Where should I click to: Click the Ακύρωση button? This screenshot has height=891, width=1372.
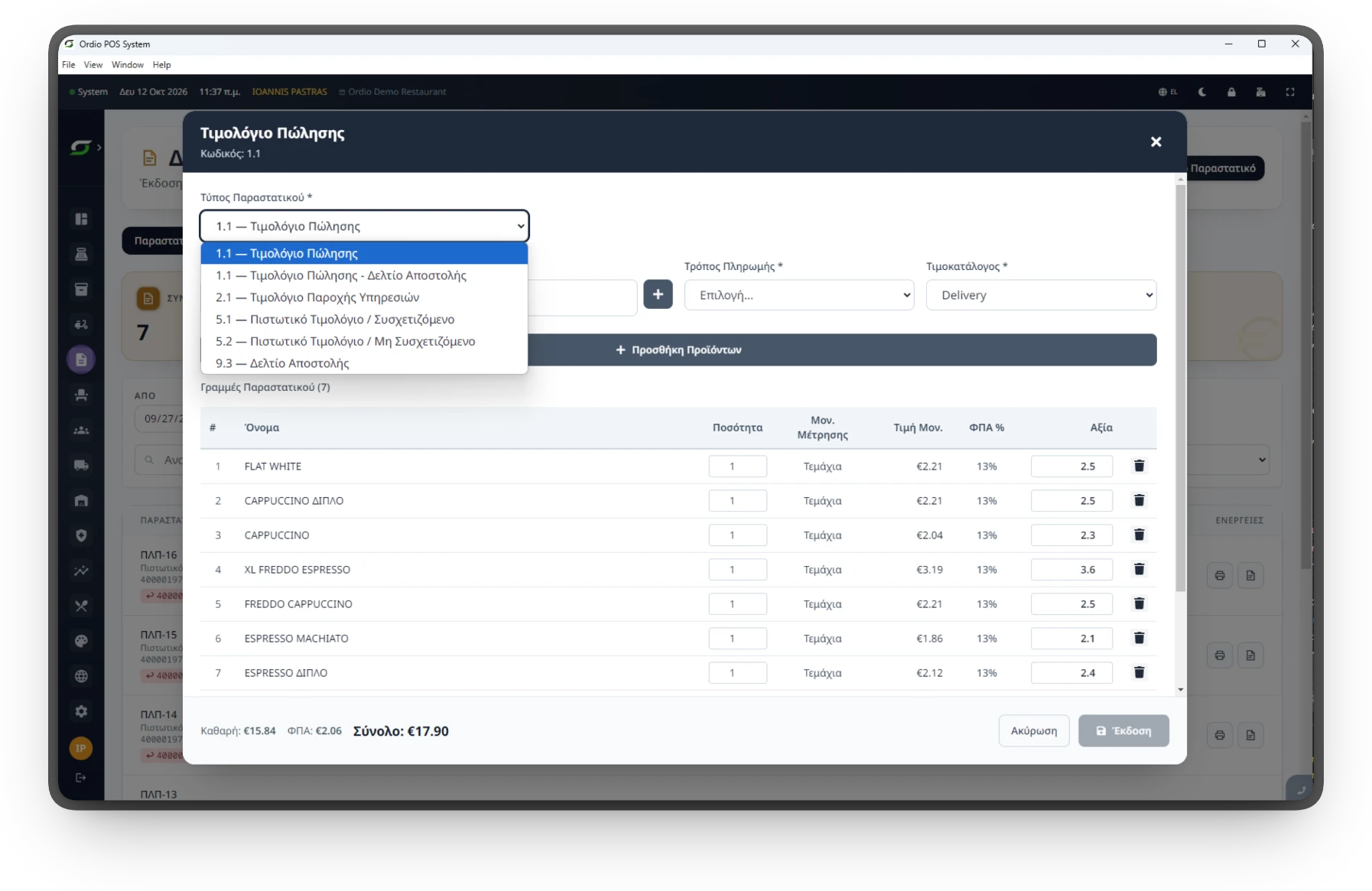point(1034,731)
